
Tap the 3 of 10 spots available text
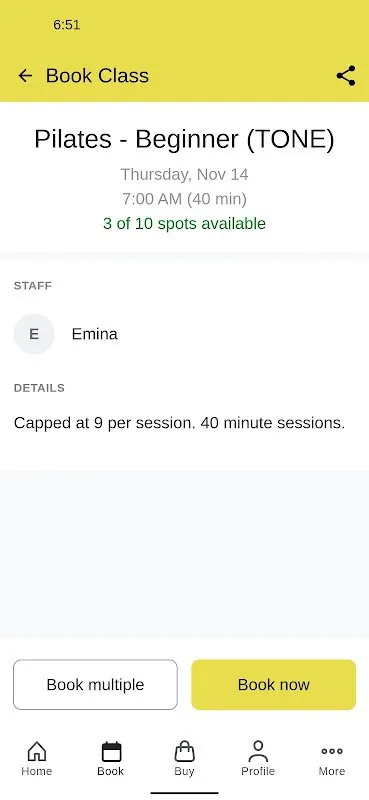coord(184,223)
